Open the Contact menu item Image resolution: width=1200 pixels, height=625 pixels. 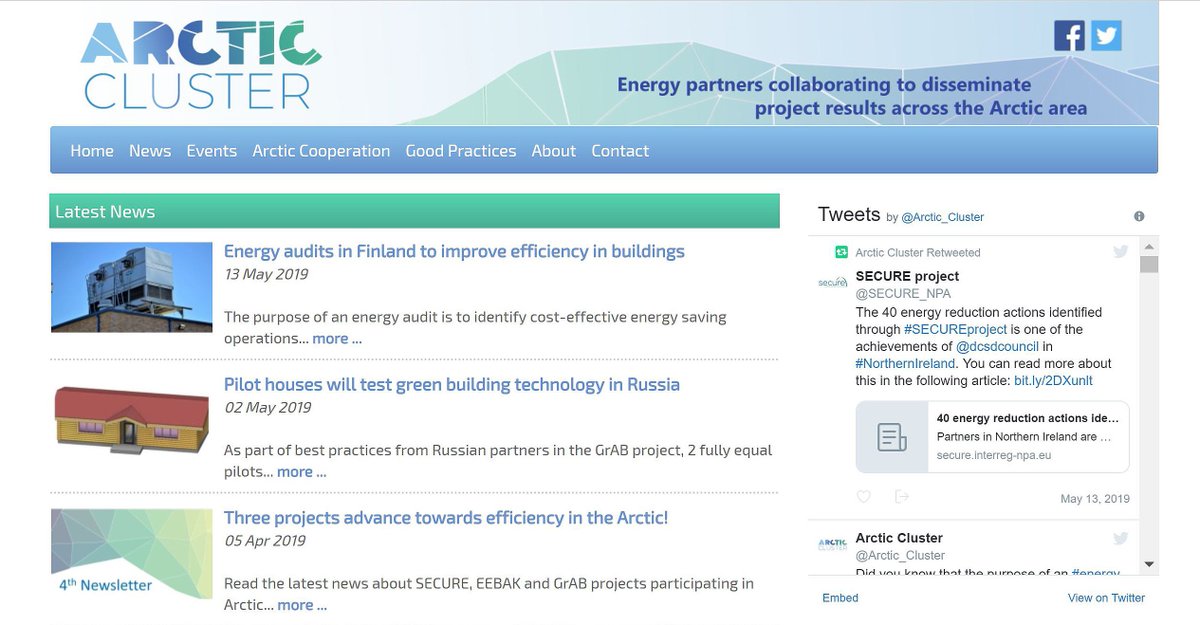click(620, 151)
